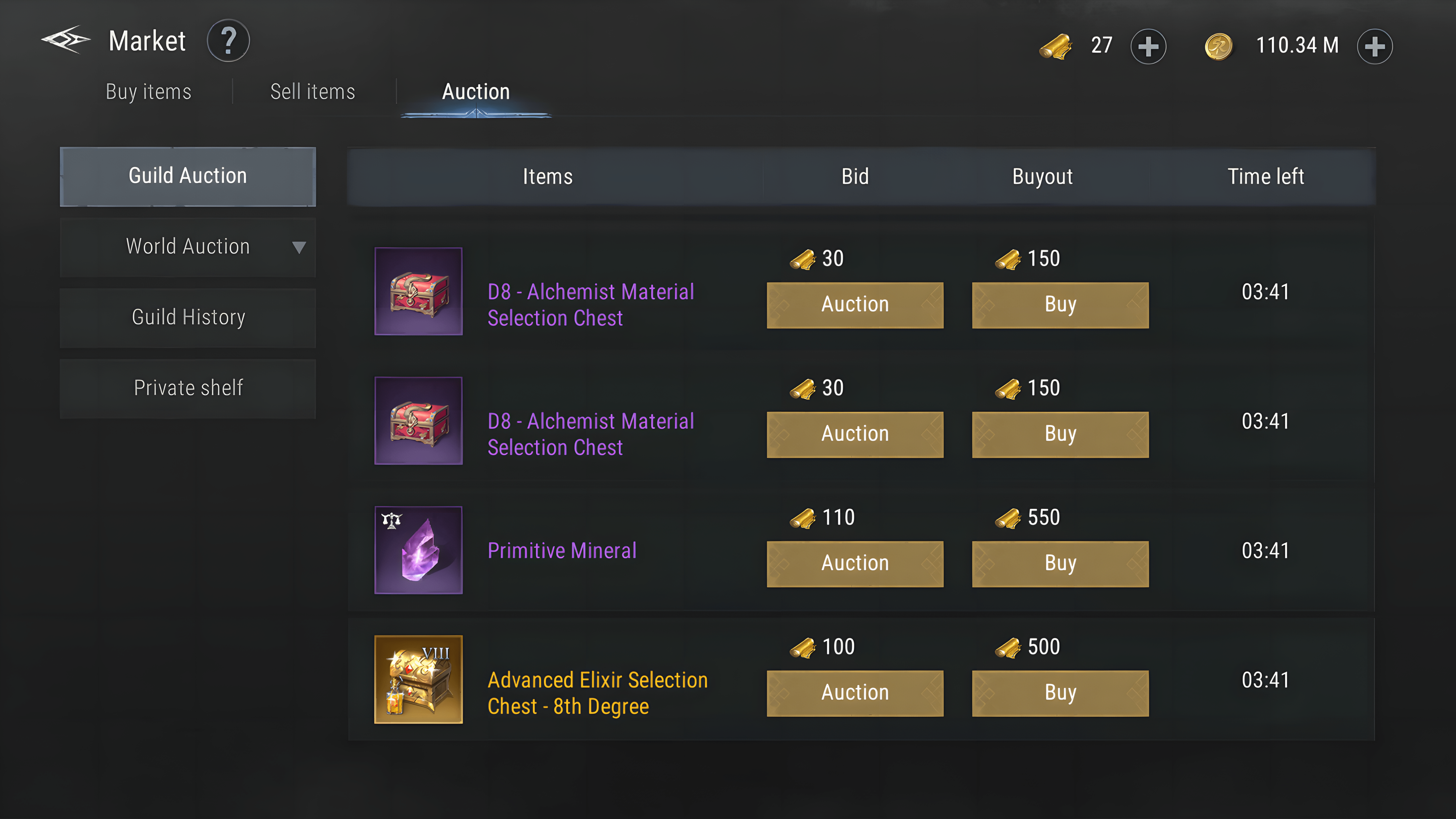
Task: Select the Auction tab
Action: click(476, 92)
